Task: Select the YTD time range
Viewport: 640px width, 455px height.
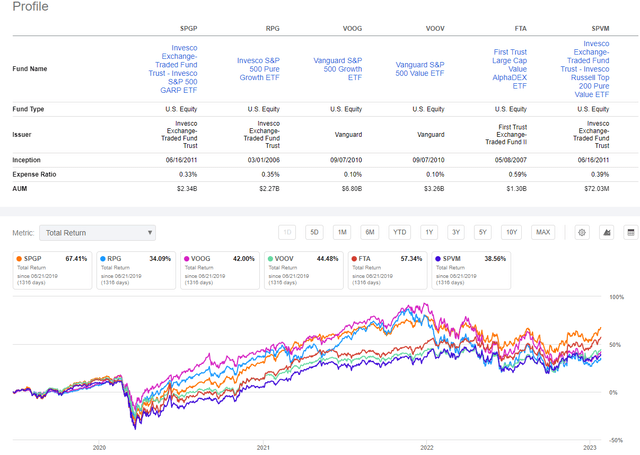Action: tap(400, 232)
